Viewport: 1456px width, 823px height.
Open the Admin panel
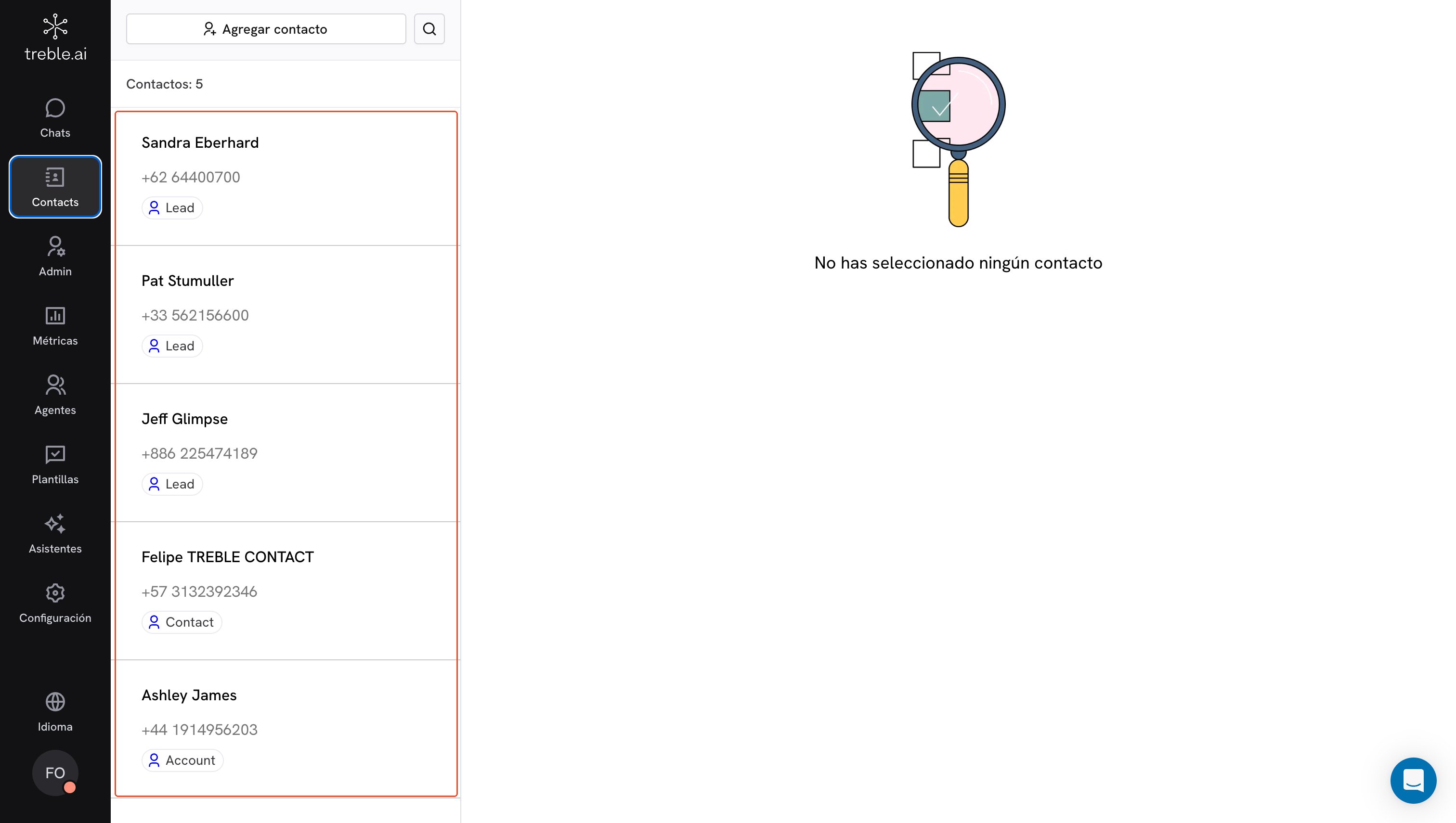point(55,256)
